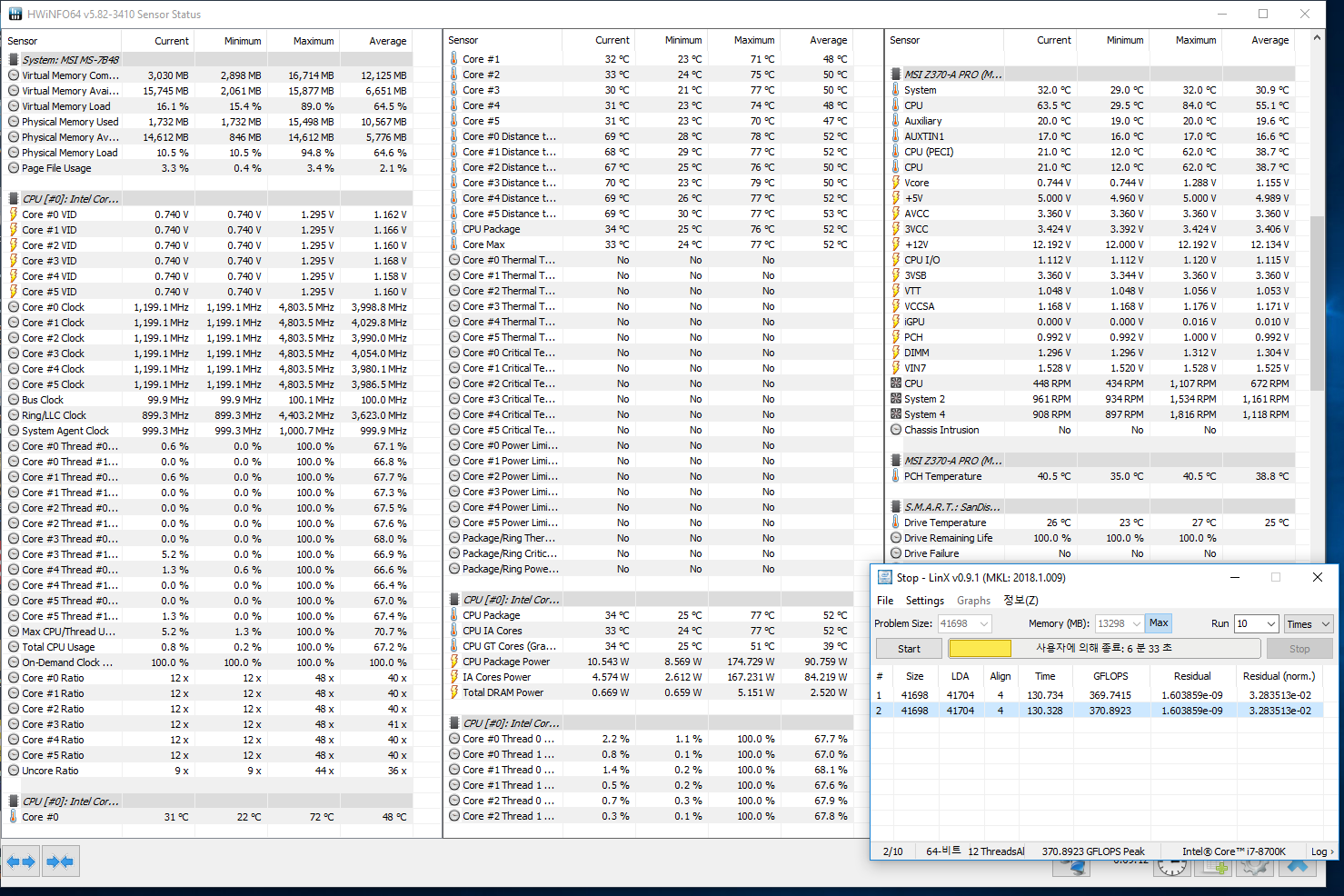Click the GFLOPS column header in LinX

[x=1110, y=676]
